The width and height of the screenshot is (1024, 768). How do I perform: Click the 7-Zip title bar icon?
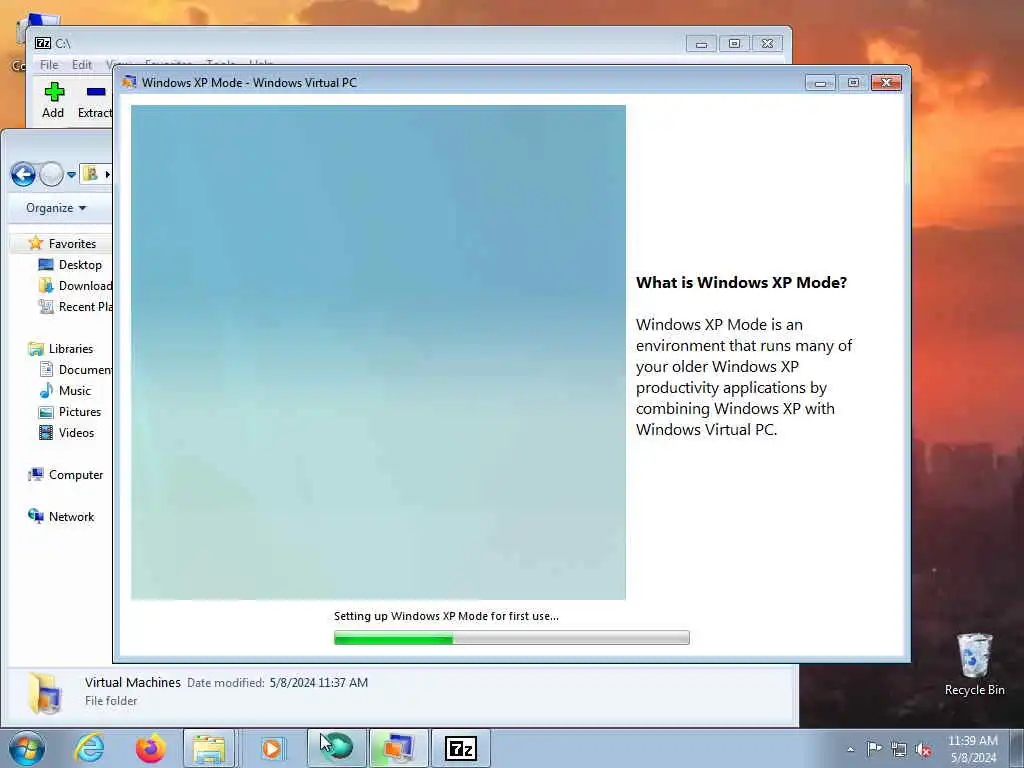pos(43,43)
